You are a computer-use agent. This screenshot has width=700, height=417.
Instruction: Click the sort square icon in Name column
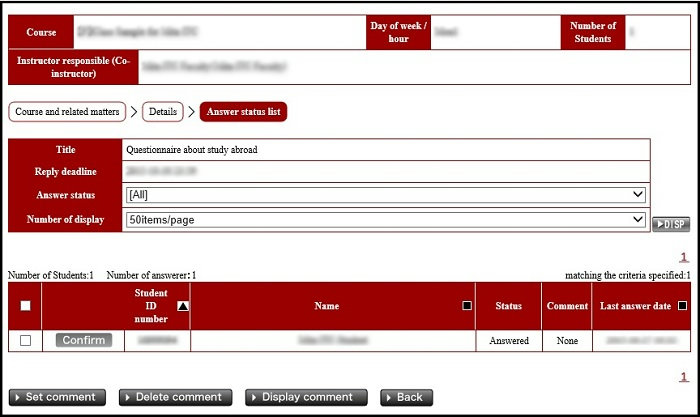pyautogui.click(x=466, y=306)
